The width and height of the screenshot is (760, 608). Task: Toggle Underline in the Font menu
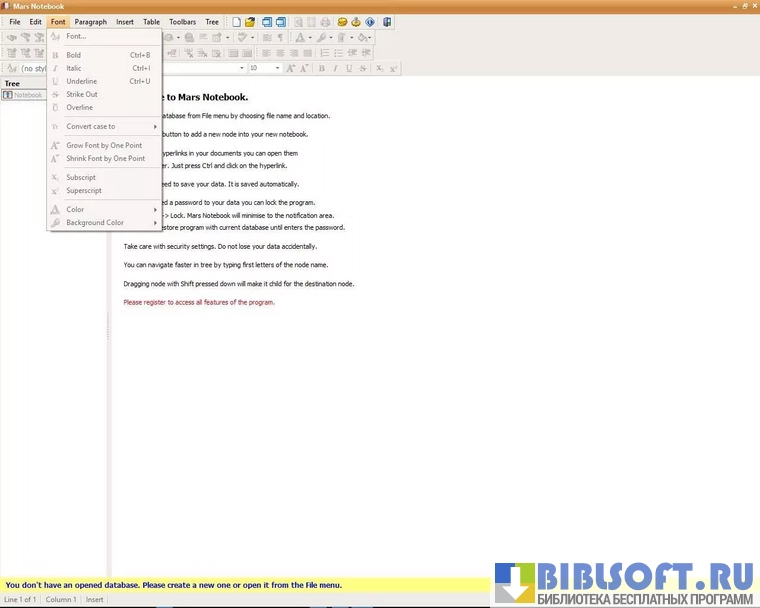tap(81, 81)
